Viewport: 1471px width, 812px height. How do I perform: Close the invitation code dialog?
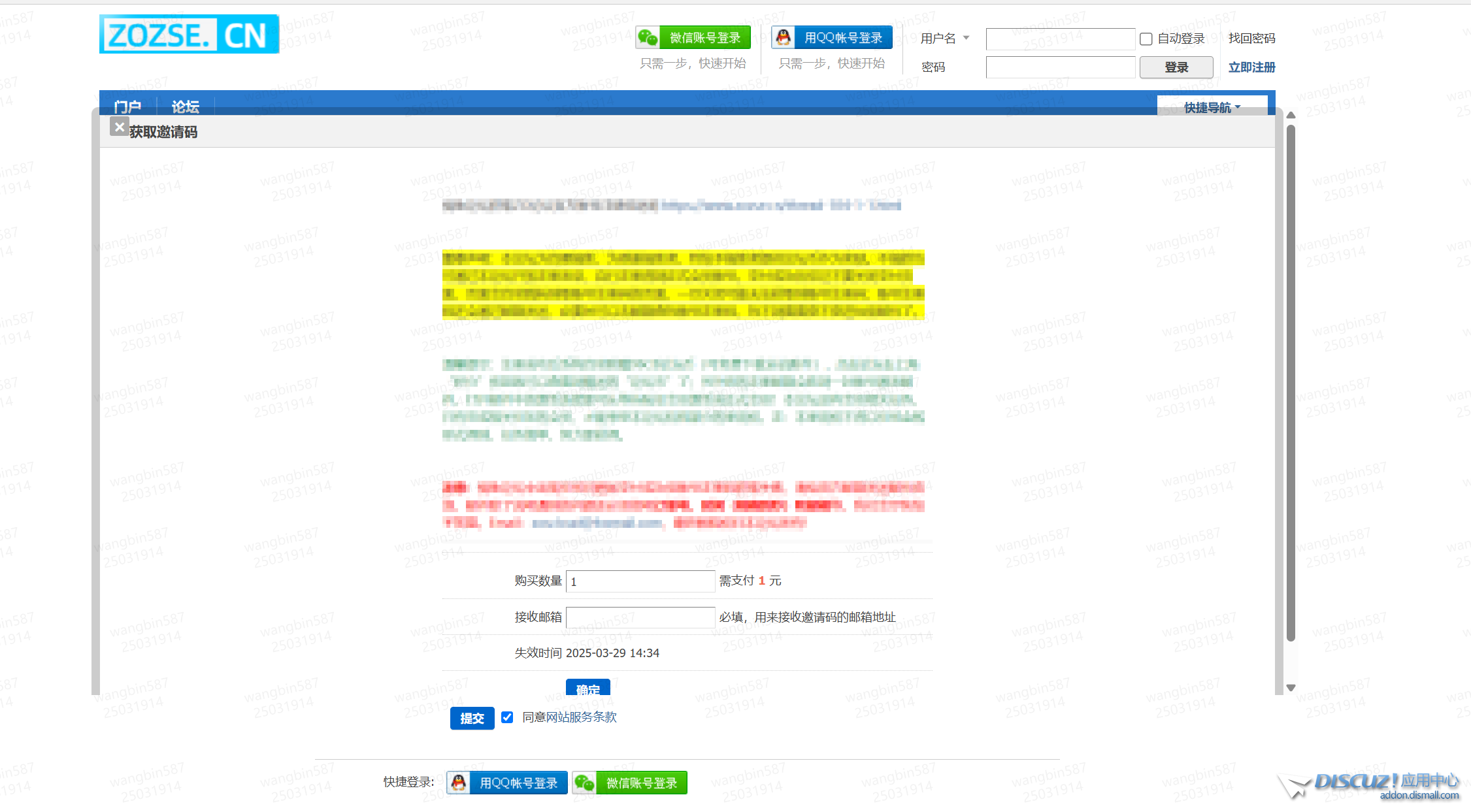[119, 127]
